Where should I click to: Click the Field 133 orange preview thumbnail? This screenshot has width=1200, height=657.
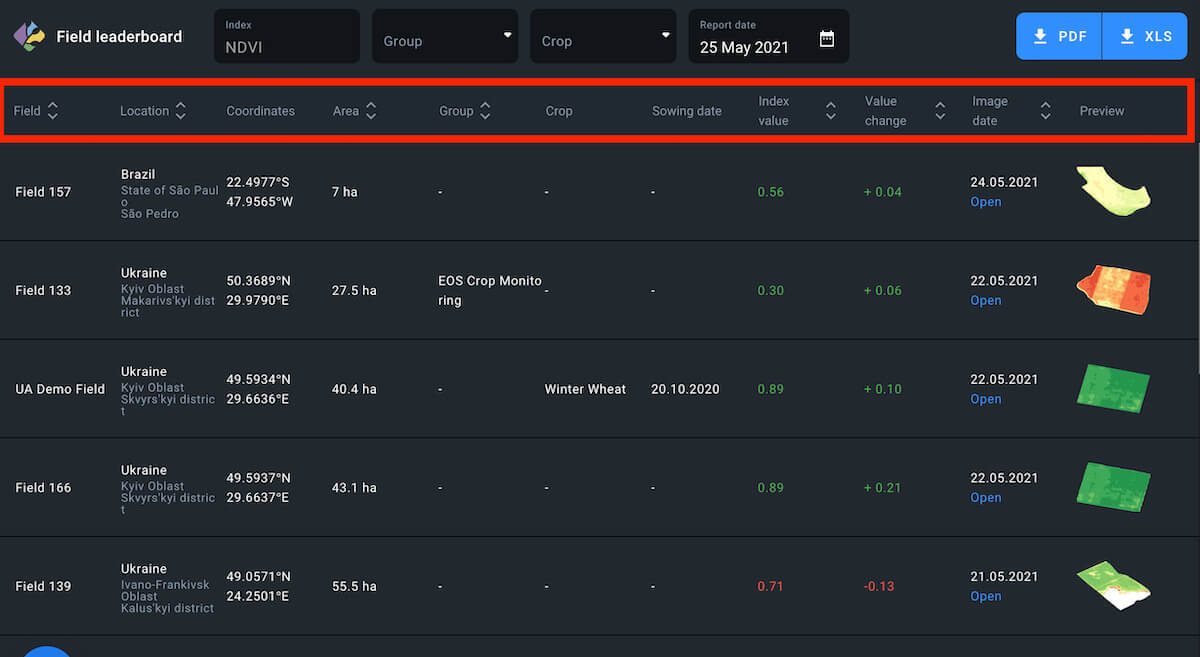click(x=1113, y=290)
